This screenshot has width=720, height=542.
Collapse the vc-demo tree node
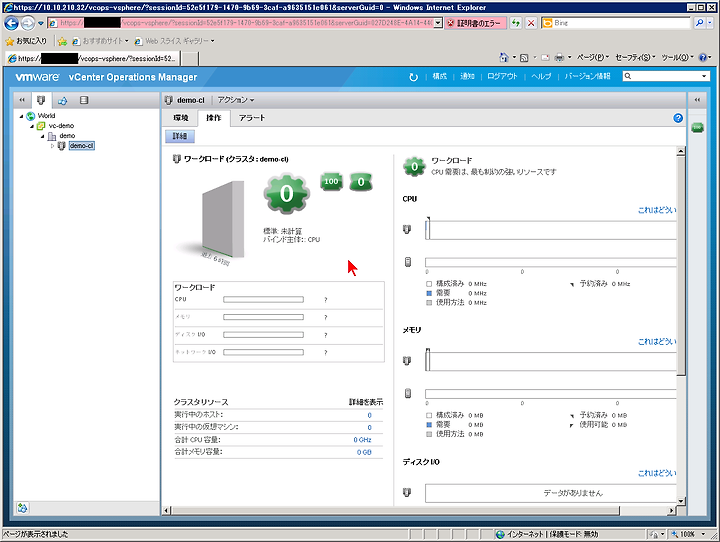(x=32, y=126)
